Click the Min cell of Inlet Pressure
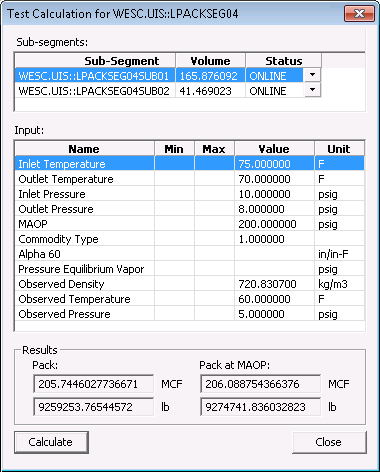The height and width of the screenshot is (472, 380). point(174,194)
